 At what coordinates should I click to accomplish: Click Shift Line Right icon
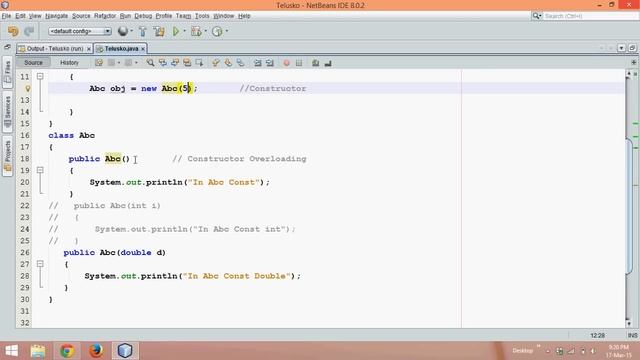coord(269,63)
